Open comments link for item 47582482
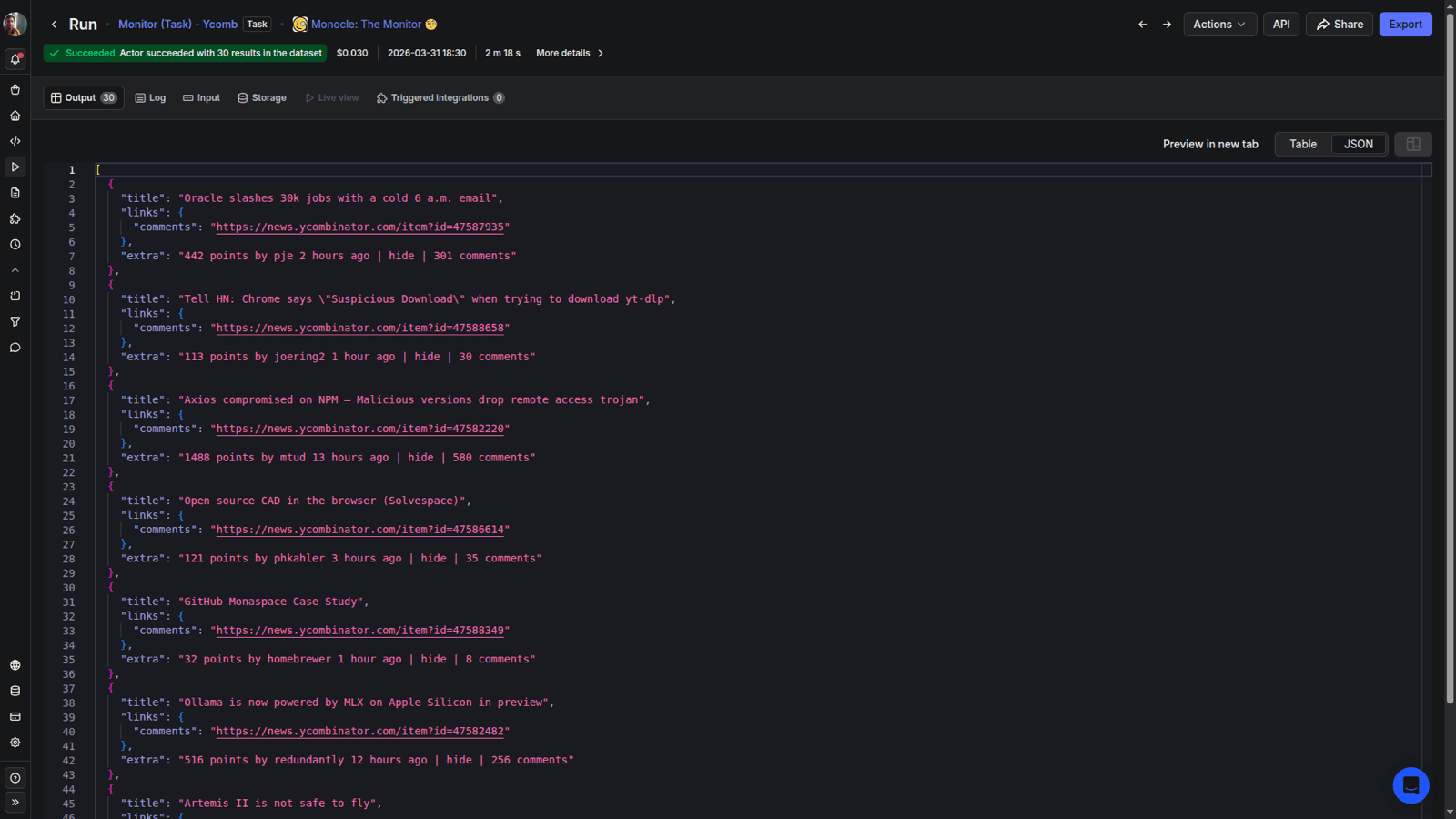Screen dimensions: 1456x819 360,732
